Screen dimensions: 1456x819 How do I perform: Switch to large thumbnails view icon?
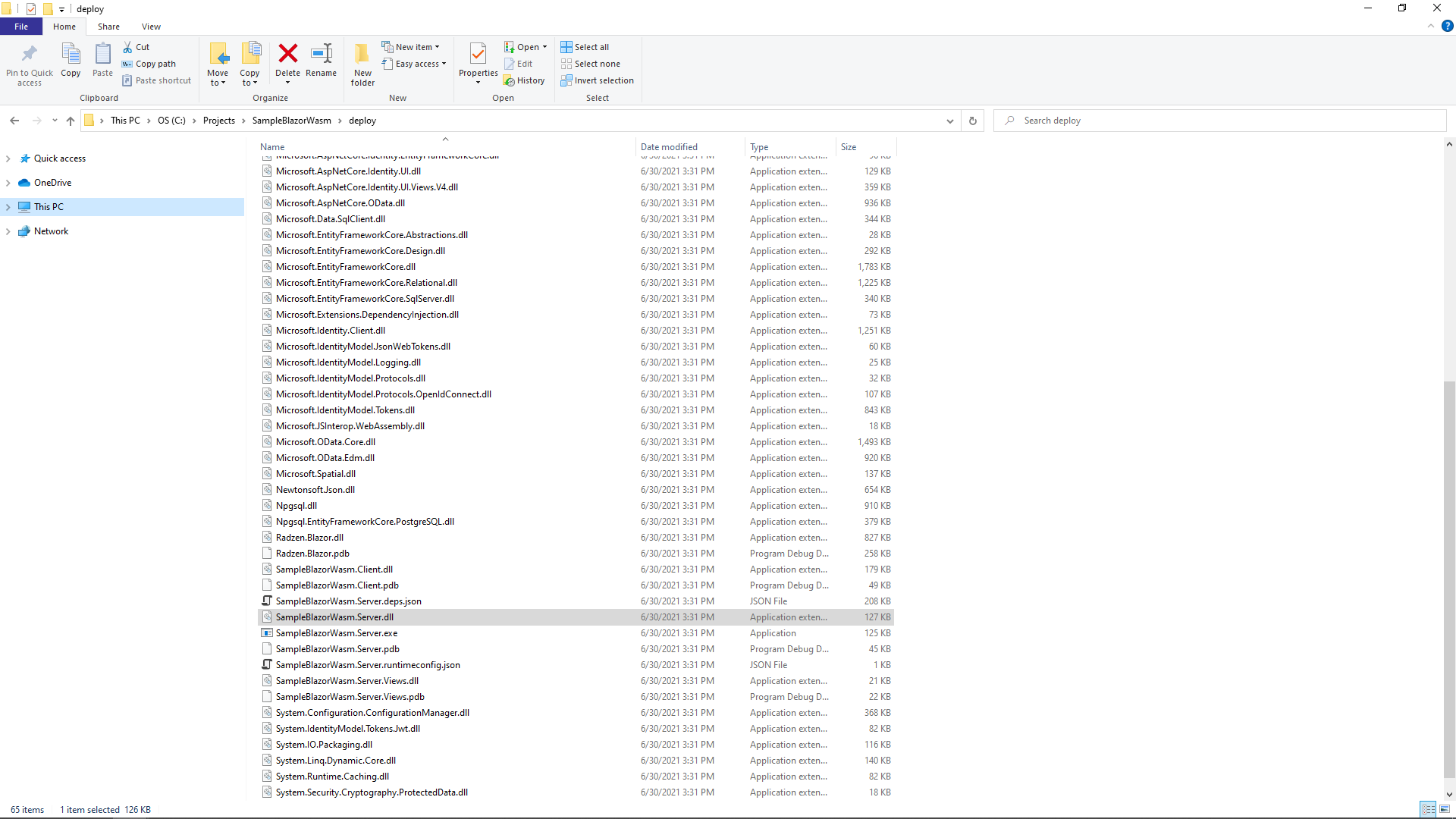coord(1445,809)
